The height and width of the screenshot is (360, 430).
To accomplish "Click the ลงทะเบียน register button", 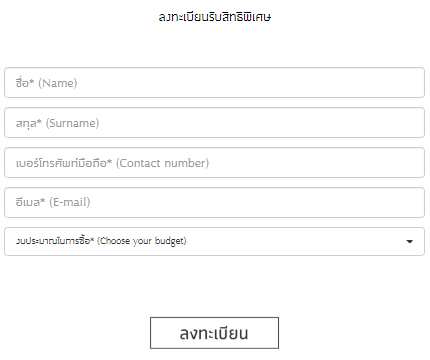I will (x=214, y=333).
